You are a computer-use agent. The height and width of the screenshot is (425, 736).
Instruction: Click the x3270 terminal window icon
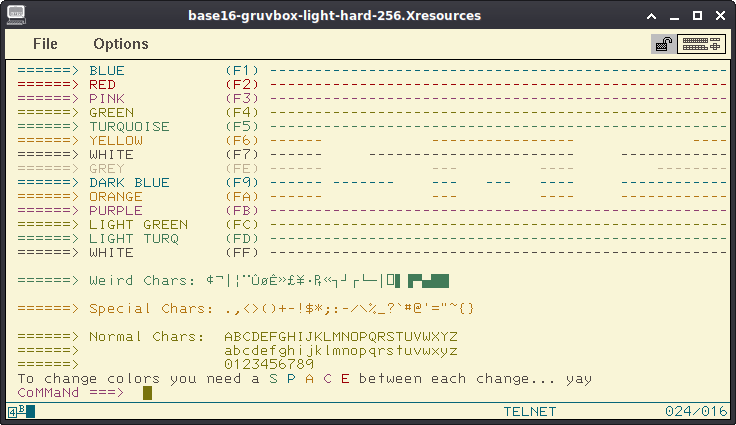pyautogui.click(x=16, y=15)
